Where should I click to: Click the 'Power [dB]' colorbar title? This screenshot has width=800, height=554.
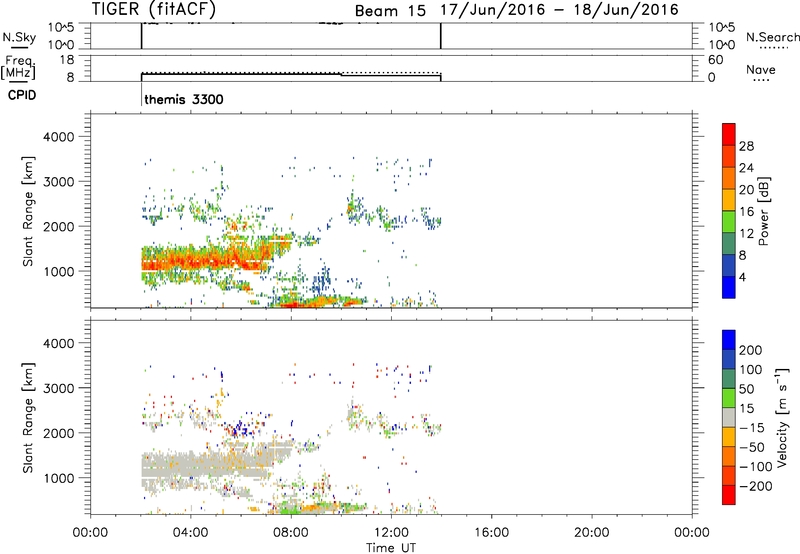click(763, 211)
